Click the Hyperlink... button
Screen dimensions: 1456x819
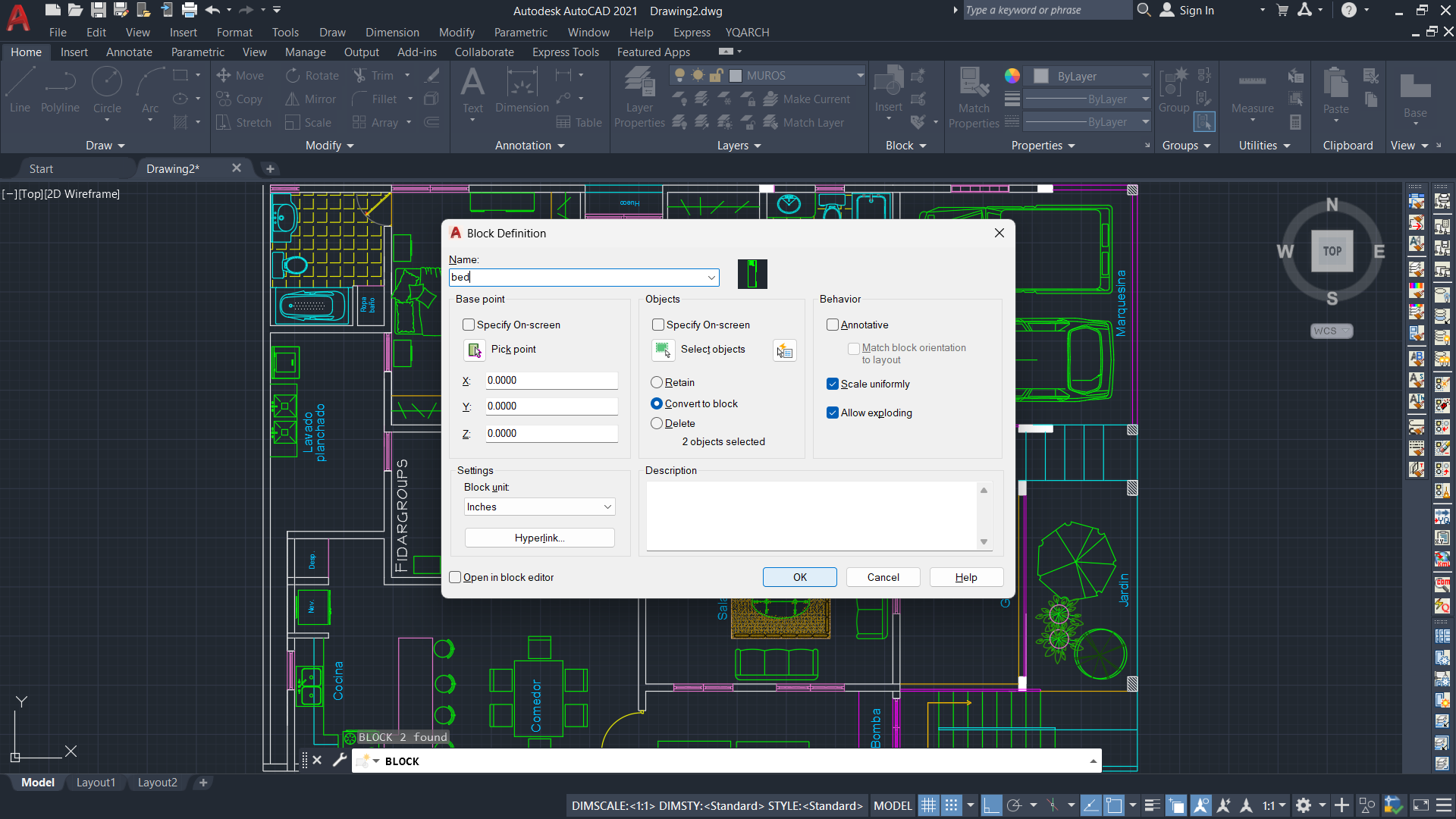pos(539,538)
